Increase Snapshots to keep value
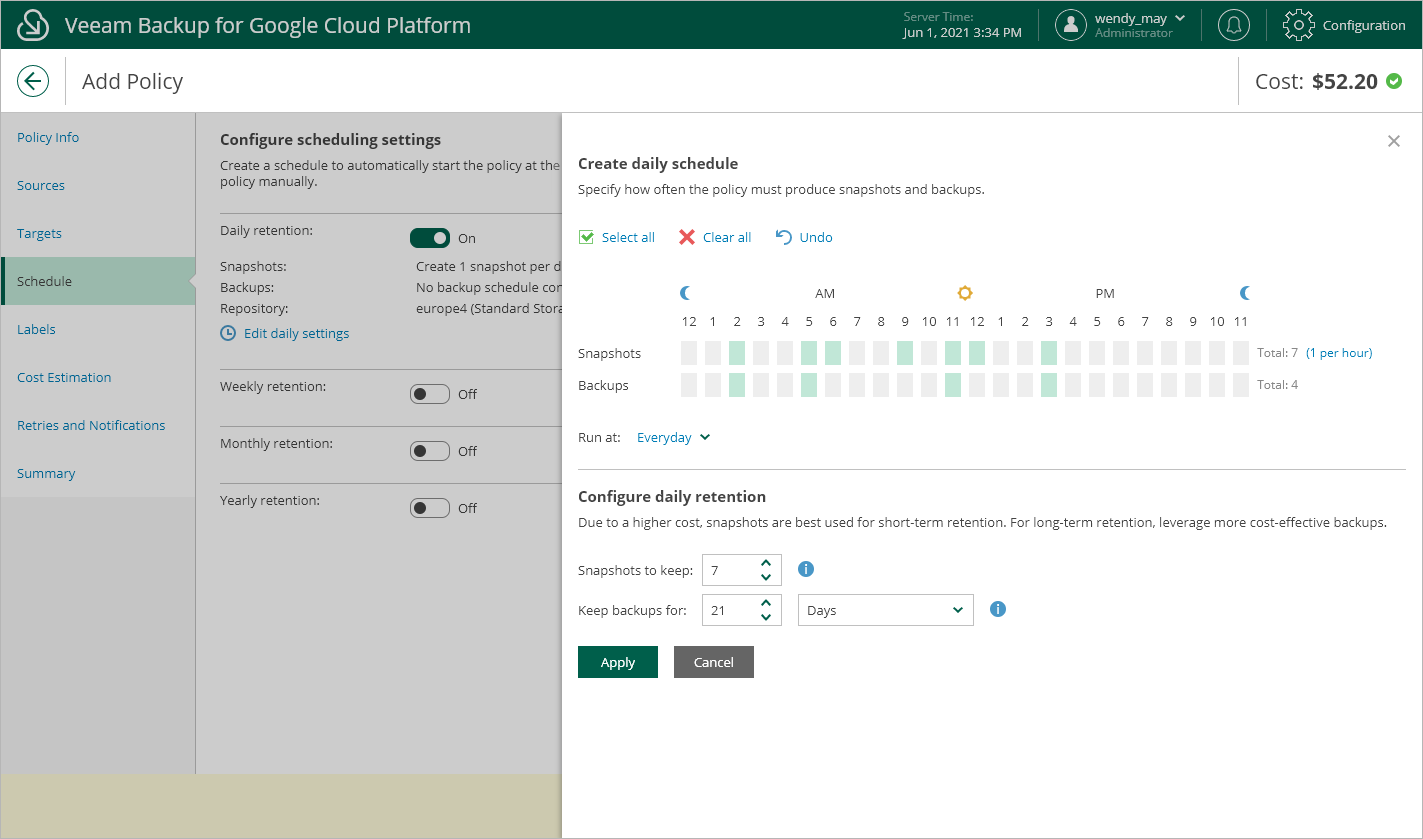The width and height of the screenshot is (1423, 839). pos(766,563)
